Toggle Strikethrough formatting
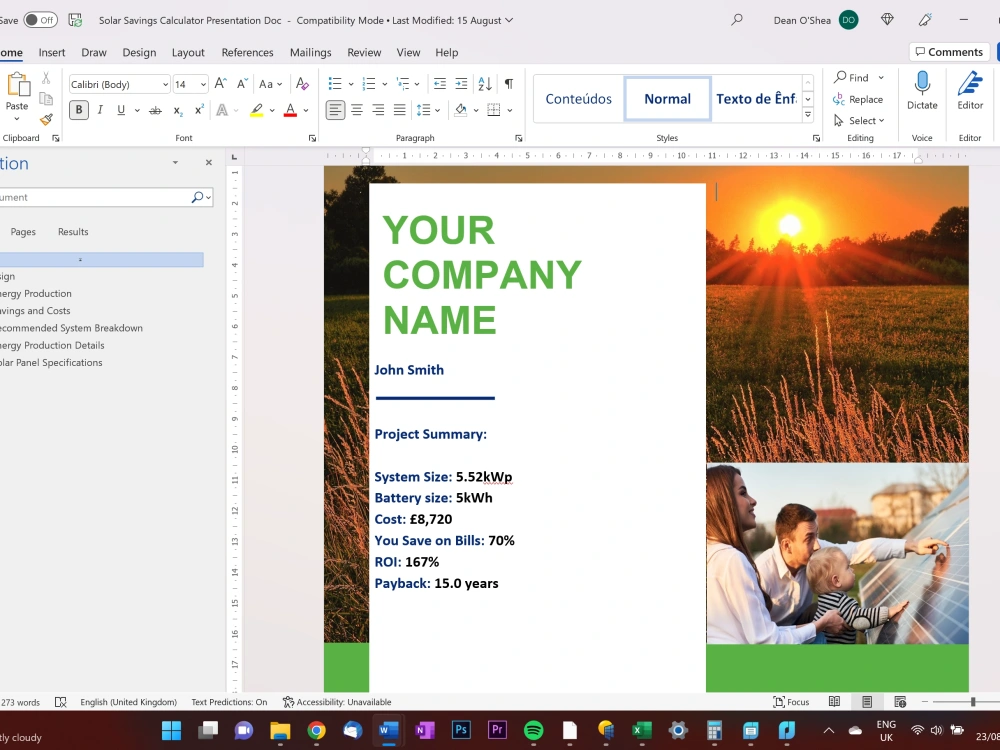 [155, 110]
